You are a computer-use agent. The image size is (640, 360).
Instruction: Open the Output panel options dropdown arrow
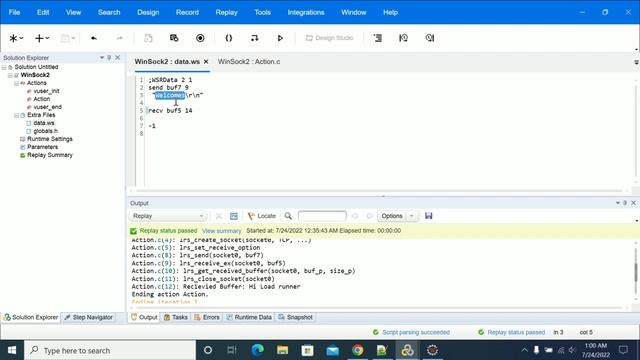coord(618,203)
